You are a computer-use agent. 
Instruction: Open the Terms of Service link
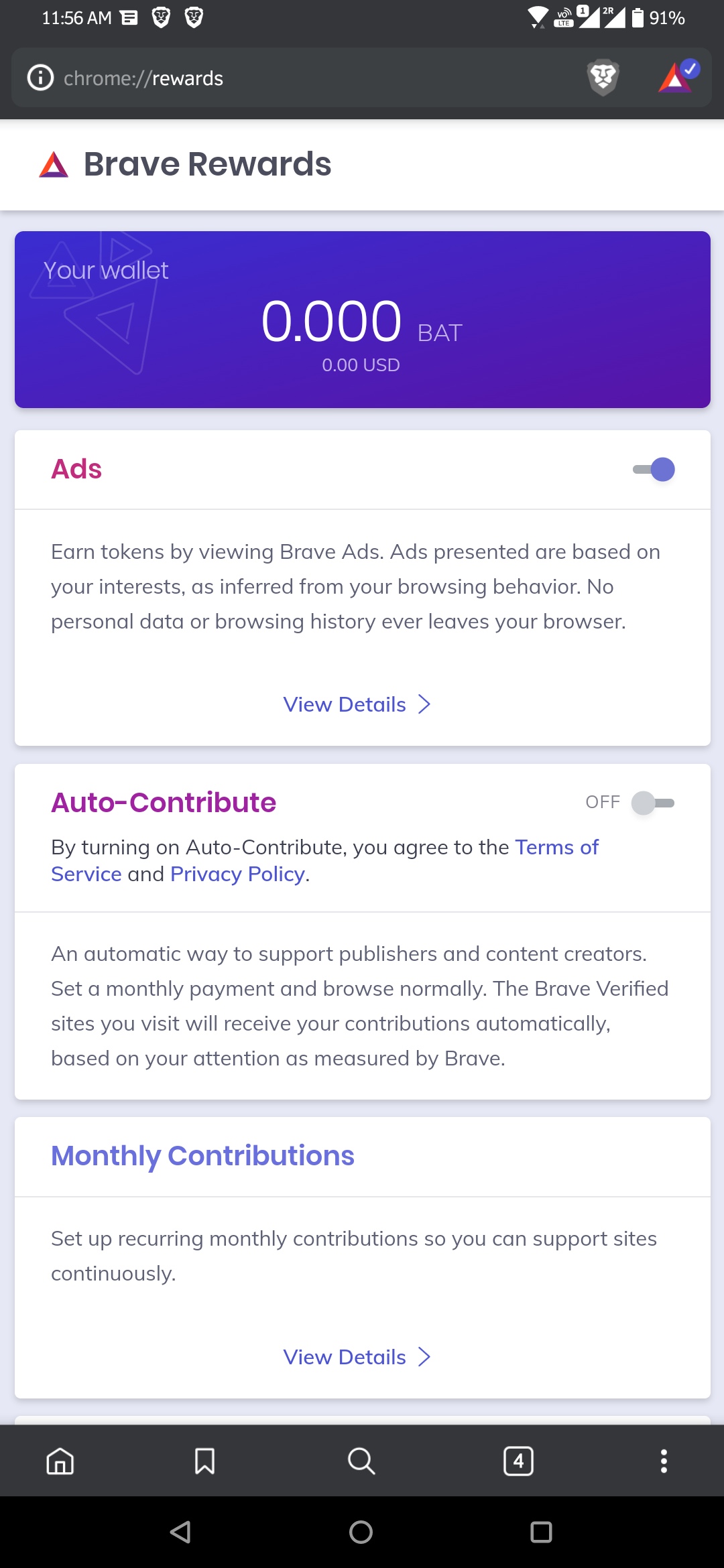tap(556, 848)
